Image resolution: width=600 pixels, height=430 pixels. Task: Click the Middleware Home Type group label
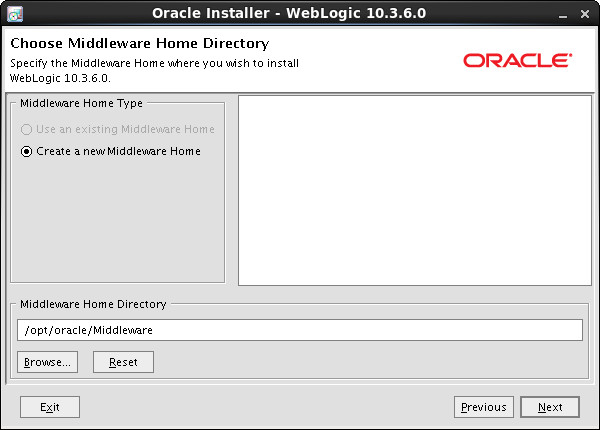[x=81, y=103]
